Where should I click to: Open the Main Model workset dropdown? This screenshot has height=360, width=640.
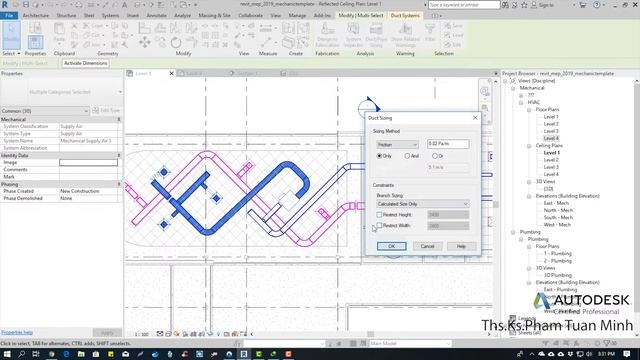pos(409,344)
